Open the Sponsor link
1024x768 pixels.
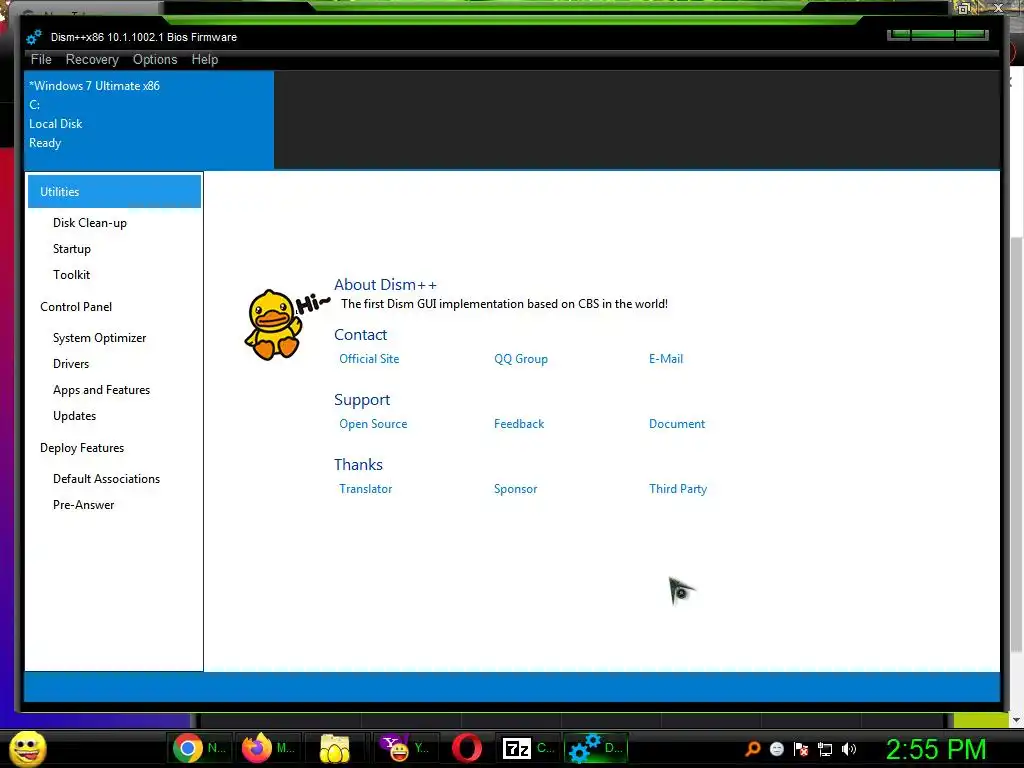(515, 488)
